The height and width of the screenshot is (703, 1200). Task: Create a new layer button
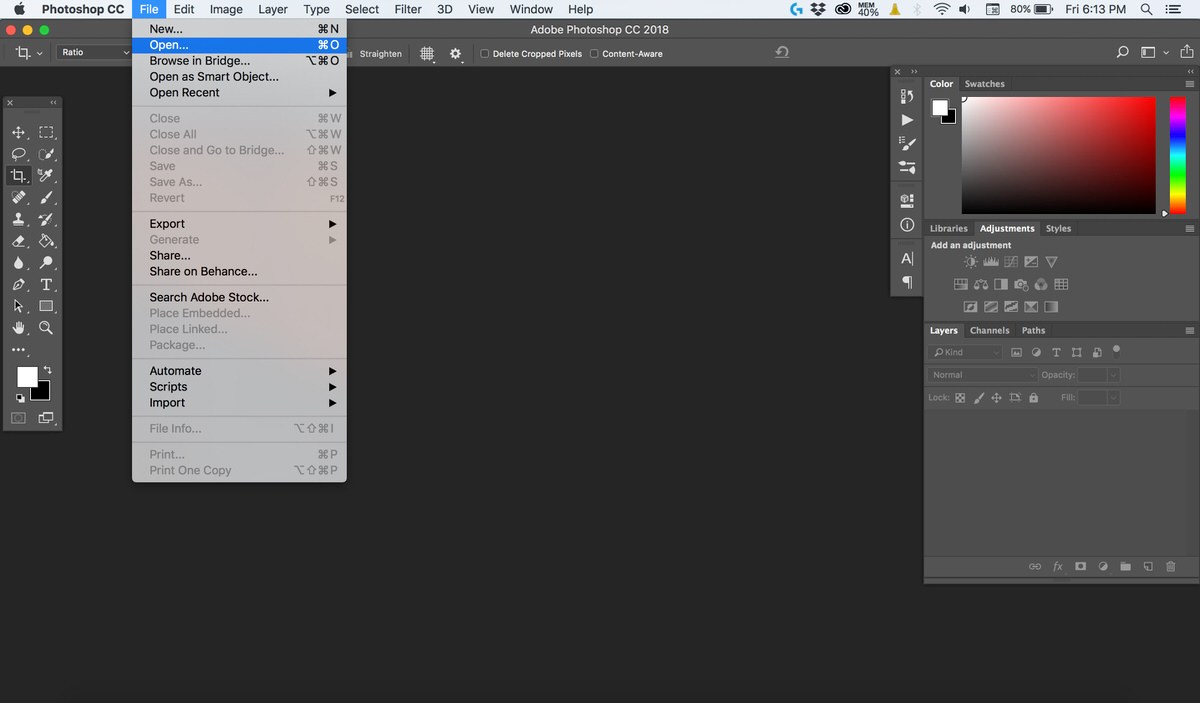(x=1148, y=566)
